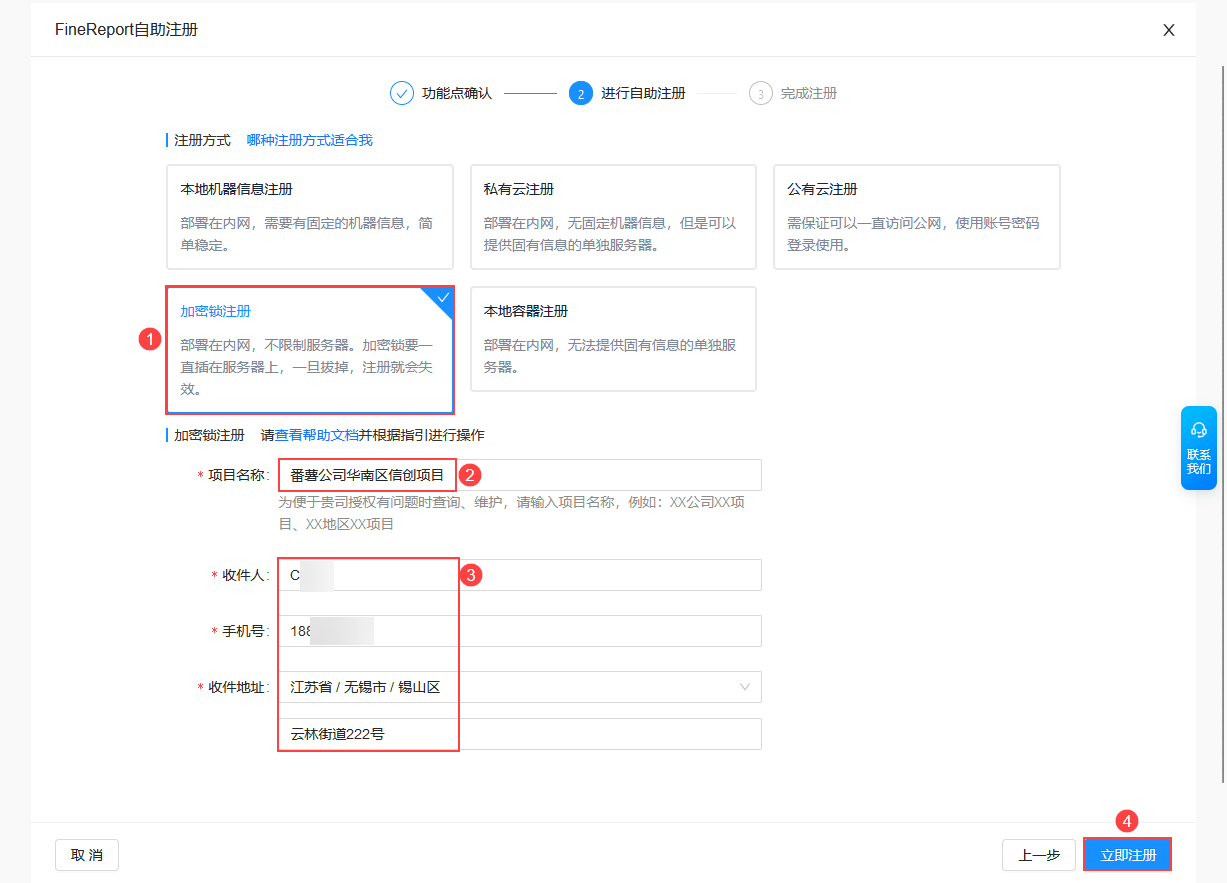Click the step 2 进行自助注册 circle icon
Image resolution: width=1227 pixels, height=883 pixels.
580,93
